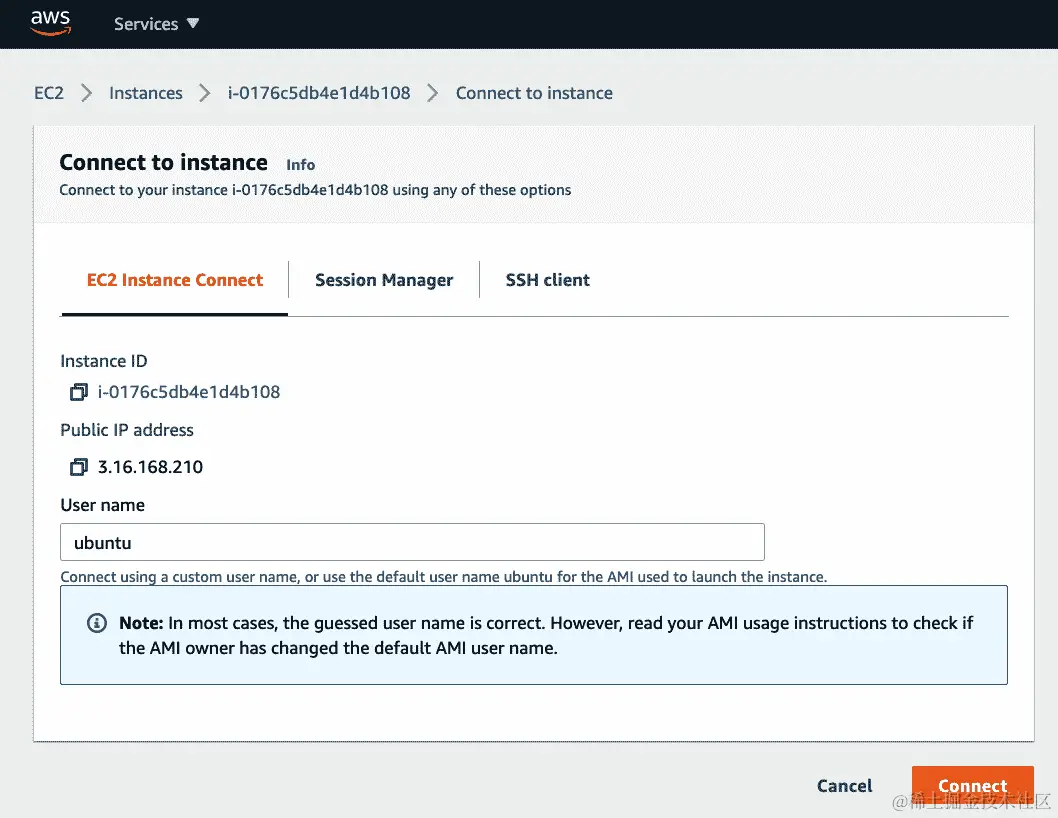The width and height of the screenshot is (1058, 818).
Task: Open the Info link next to the heading
Action: (x=300, y=165)
